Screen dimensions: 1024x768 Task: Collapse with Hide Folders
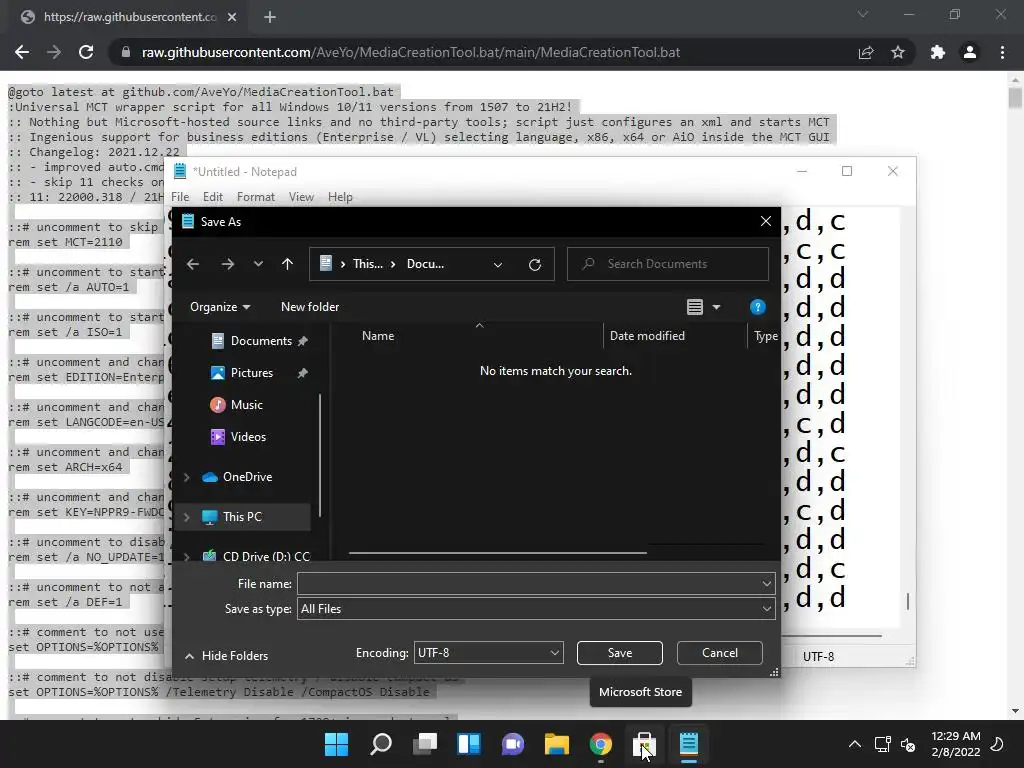coord(227,656)
